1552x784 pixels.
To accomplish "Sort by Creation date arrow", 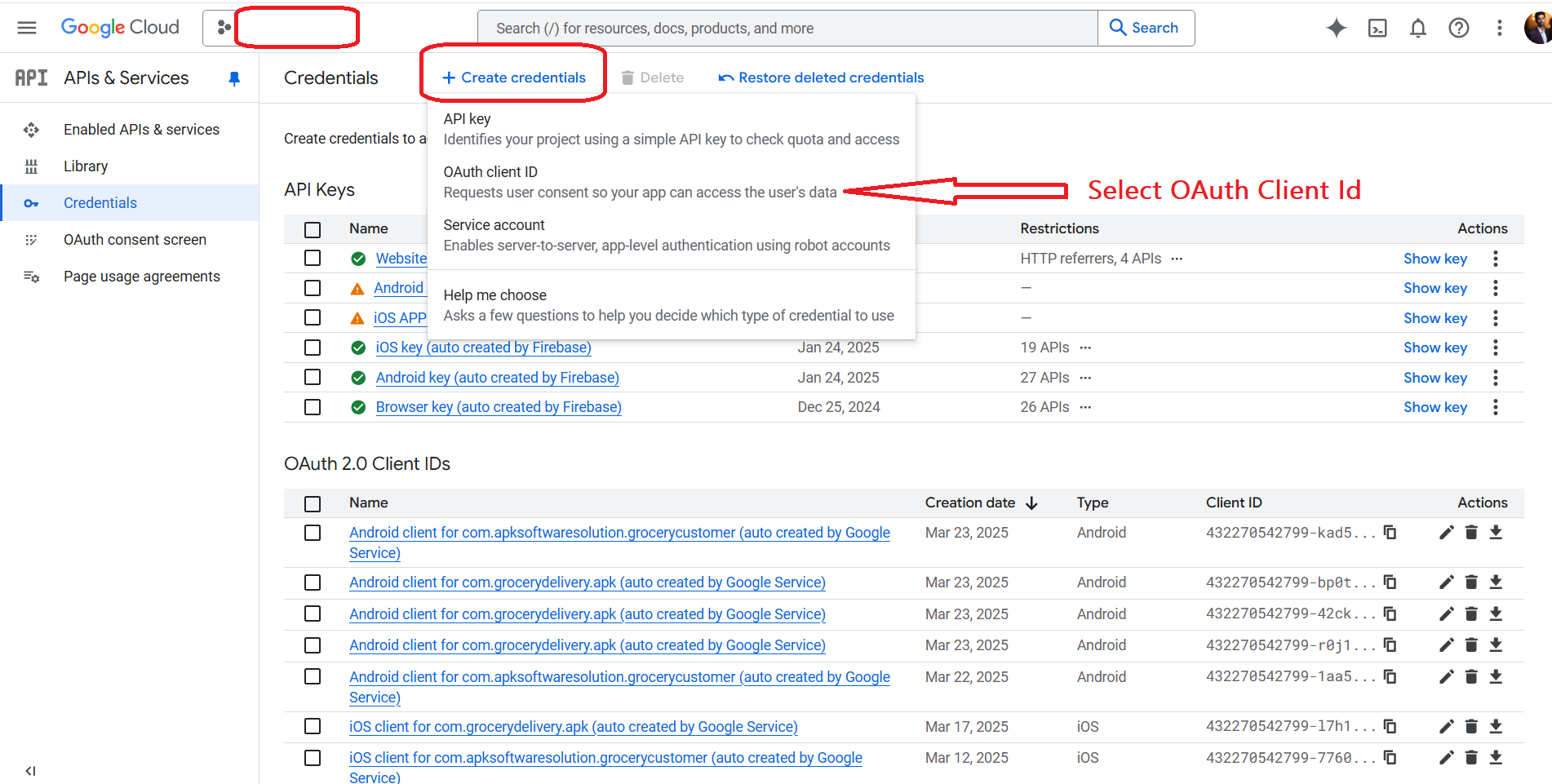I will click(x=1031, y=503).
